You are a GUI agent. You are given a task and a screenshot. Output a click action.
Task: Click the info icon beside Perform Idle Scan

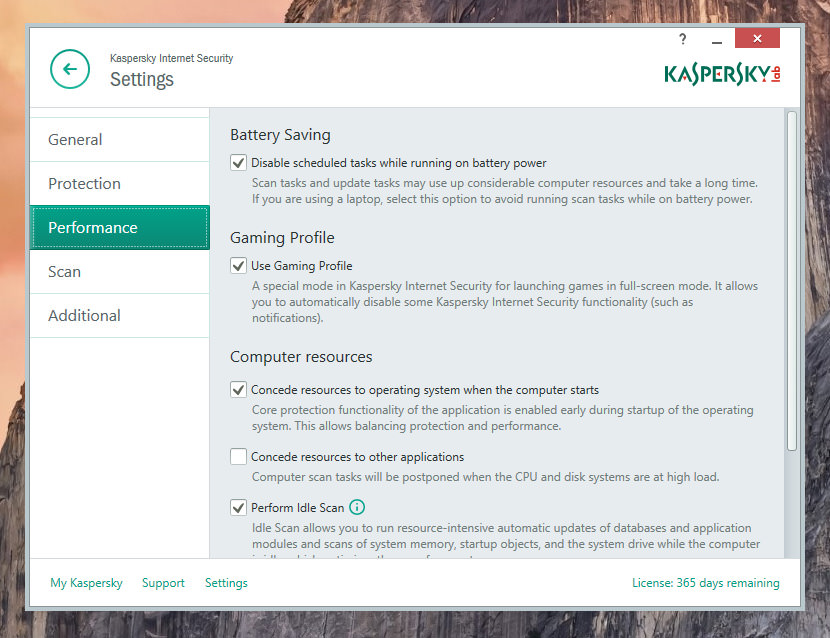357,507
